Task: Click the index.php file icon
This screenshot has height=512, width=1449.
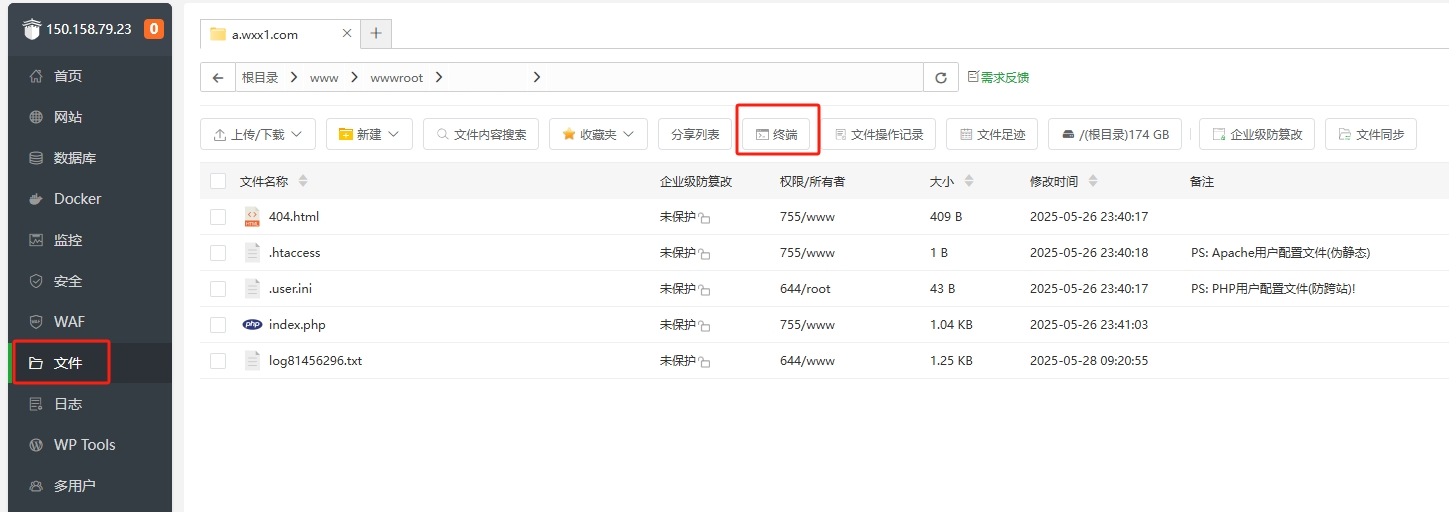Action: point(252,325)
